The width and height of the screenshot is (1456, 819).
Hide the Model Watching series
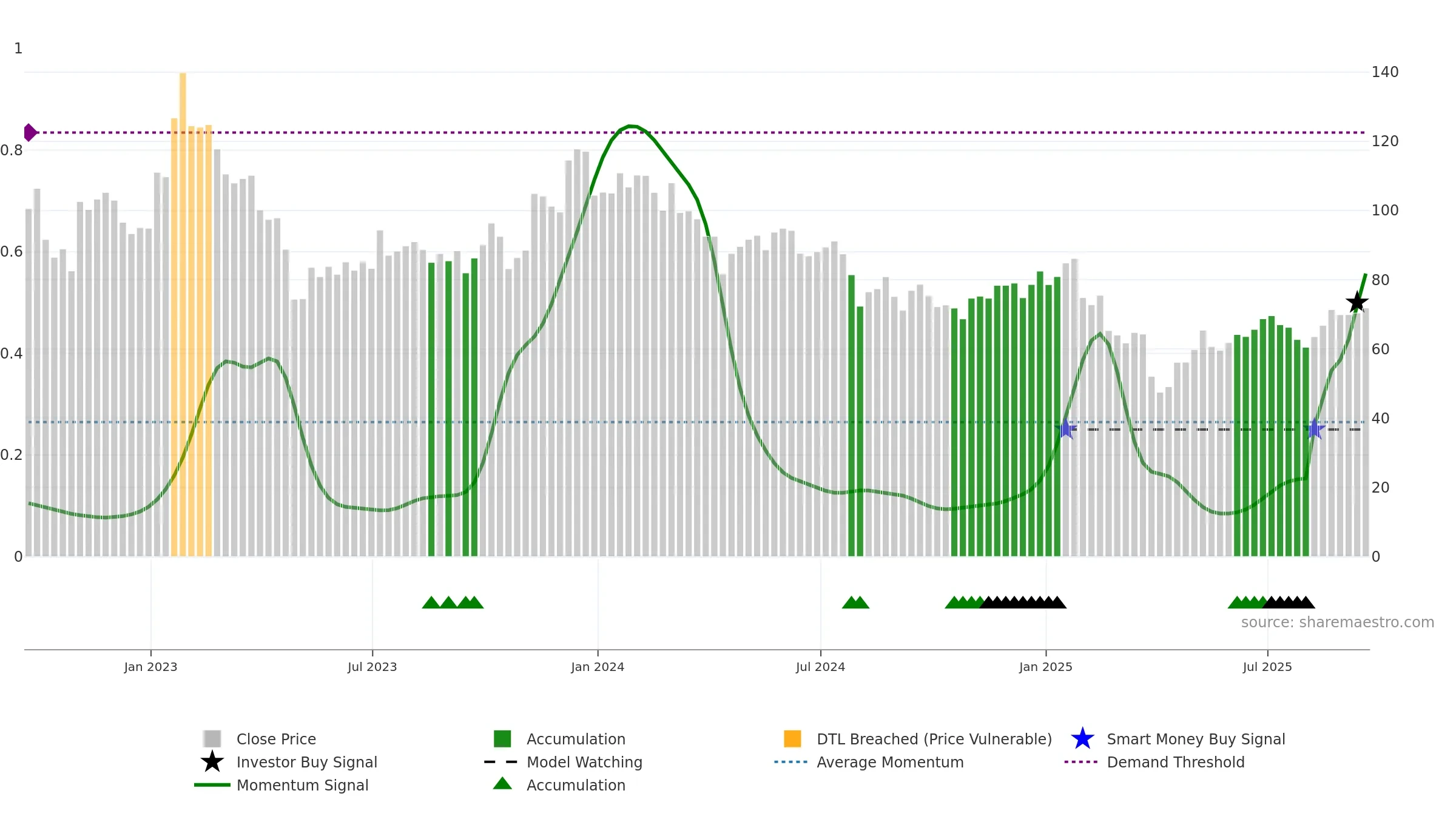(x=584, y=762)
